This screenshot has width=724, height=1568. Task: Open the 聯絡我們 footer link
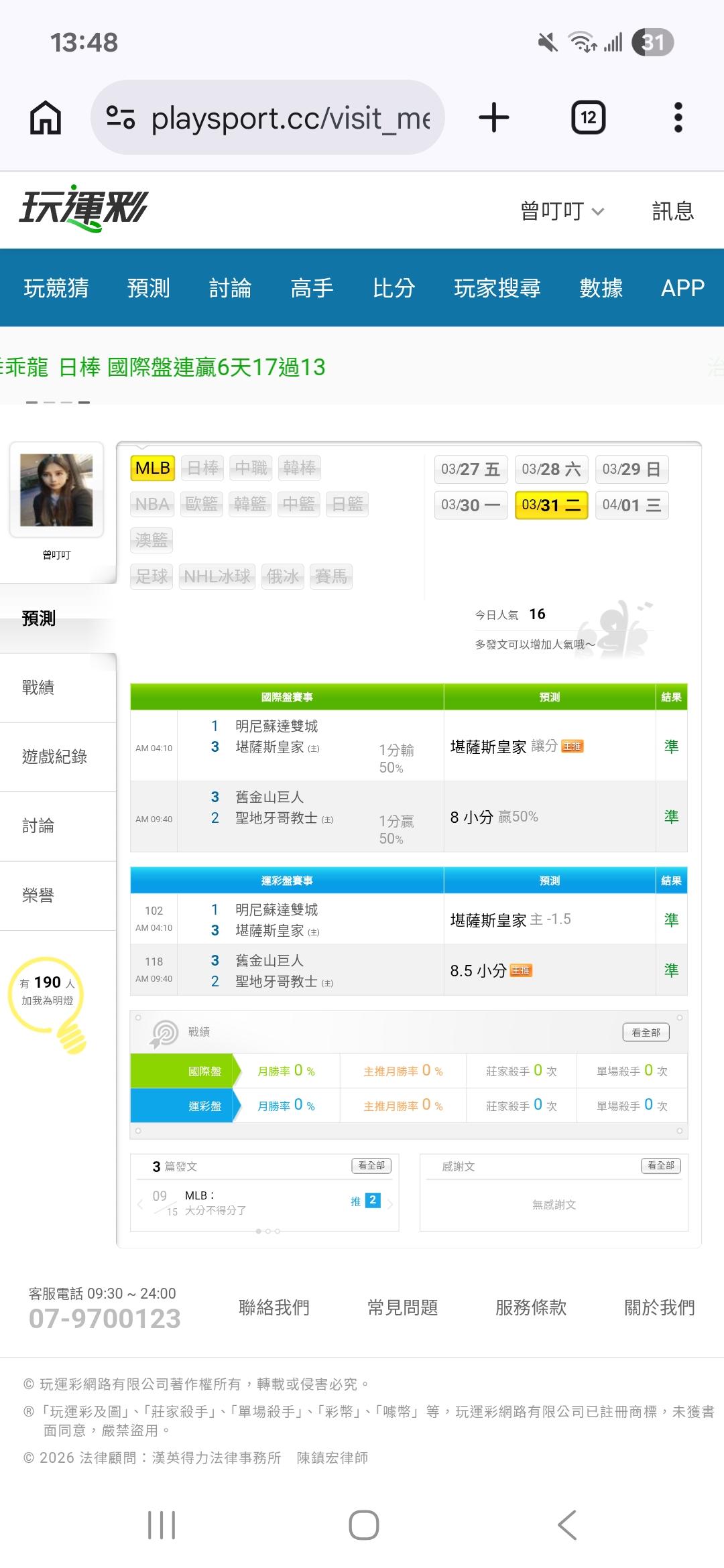pos(274,1307)
